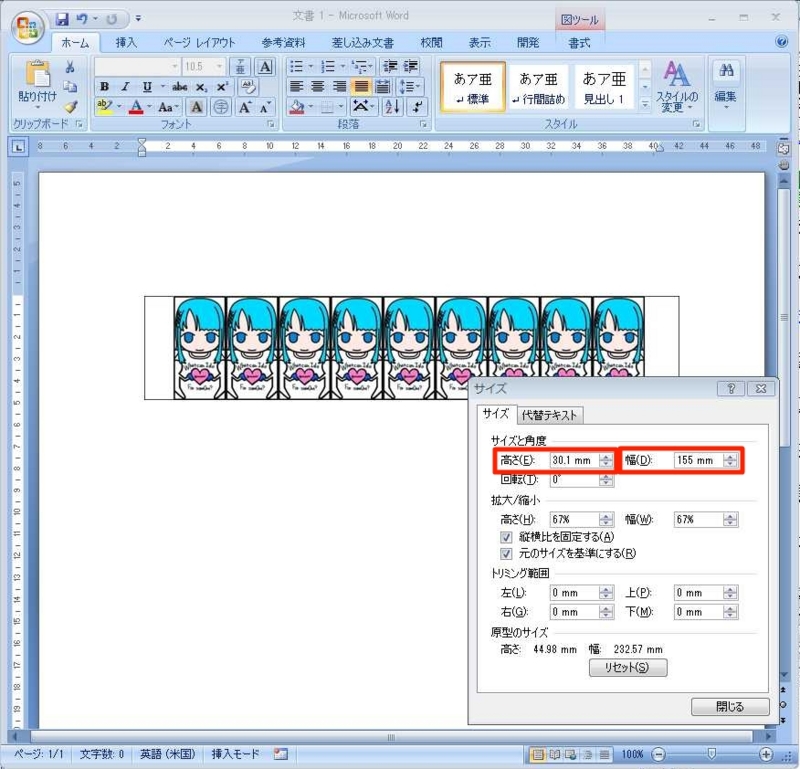Click the Shrink Font icon
This screenshot has width=800, height=769.
(265, 108)
